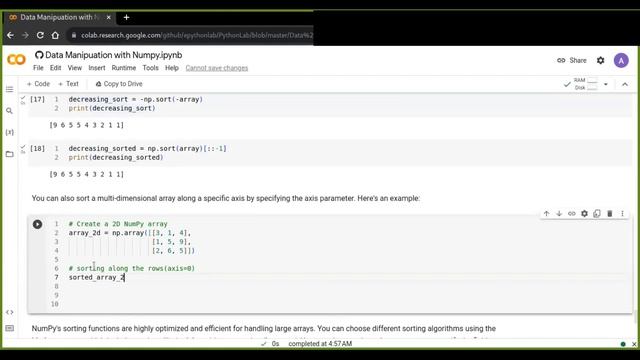Place cursor on sorted_array_2 line
The width and height of the screenshot is (640, 360).
97,278
